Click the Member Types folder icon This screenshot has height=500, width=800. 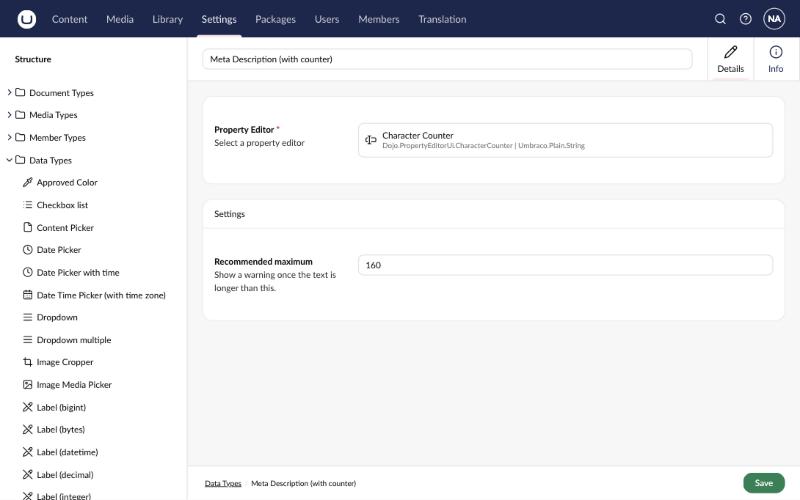coord(20,137)
